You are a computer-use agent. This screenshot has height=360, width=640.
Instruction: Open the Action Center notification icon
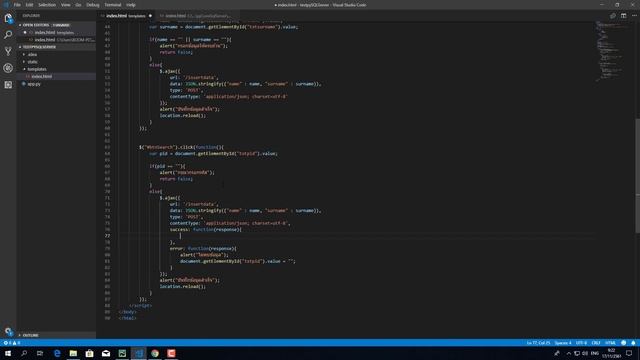(629, 353)
